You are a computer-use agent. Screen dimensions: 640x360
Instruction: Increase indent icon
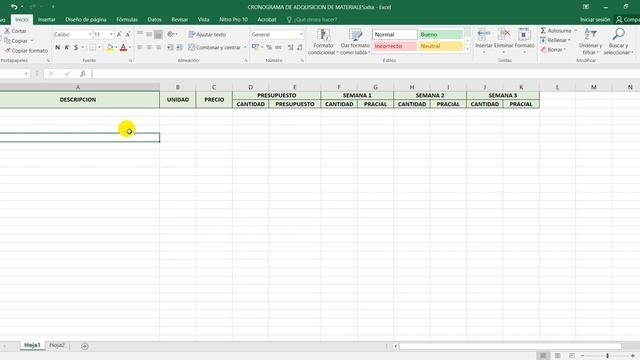[x=179, y=48]
